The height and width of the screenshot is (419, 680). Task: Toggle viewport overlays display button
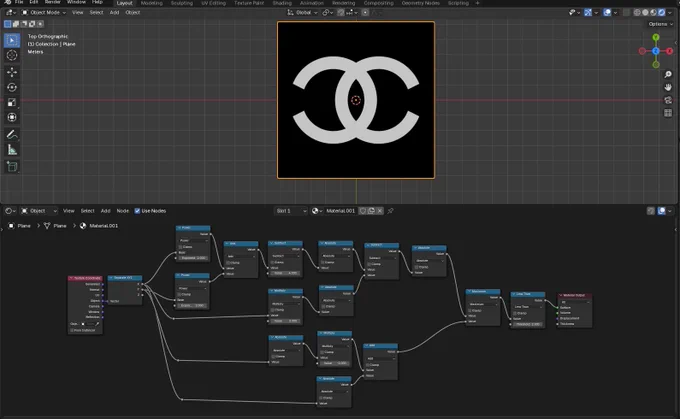point(607,13)
